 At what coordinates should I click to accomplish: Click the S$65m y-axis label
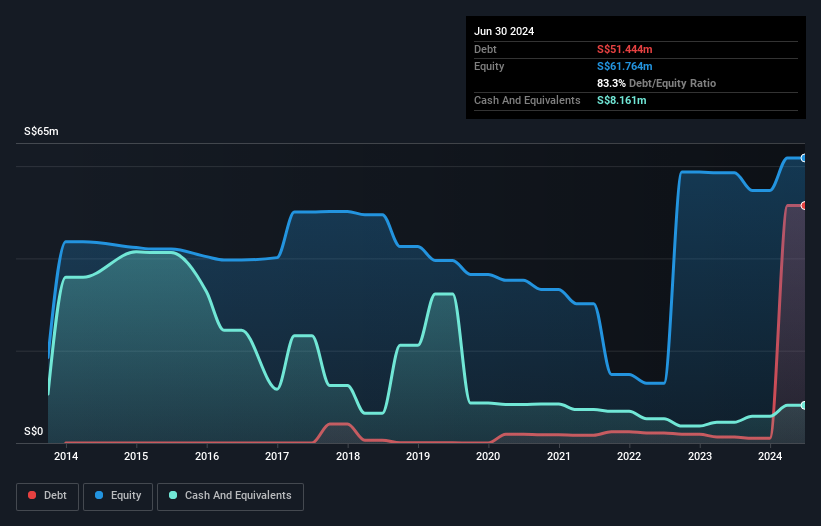(x=41, y=132)
